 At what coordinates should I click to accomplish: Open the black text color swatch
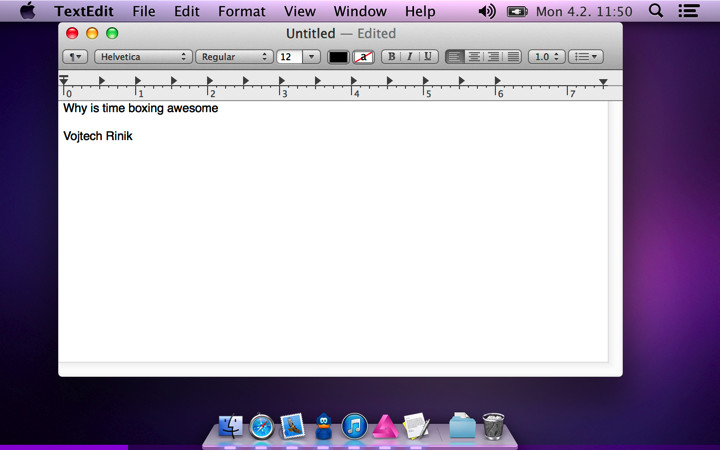click(338, 57)
